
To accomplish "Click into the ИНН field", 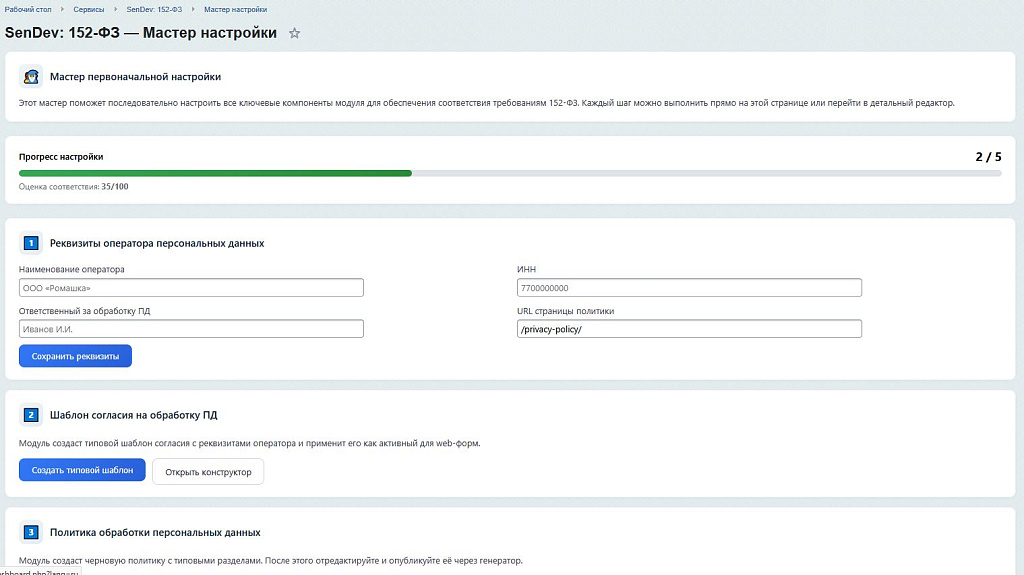I will click(x=689, y=288).
